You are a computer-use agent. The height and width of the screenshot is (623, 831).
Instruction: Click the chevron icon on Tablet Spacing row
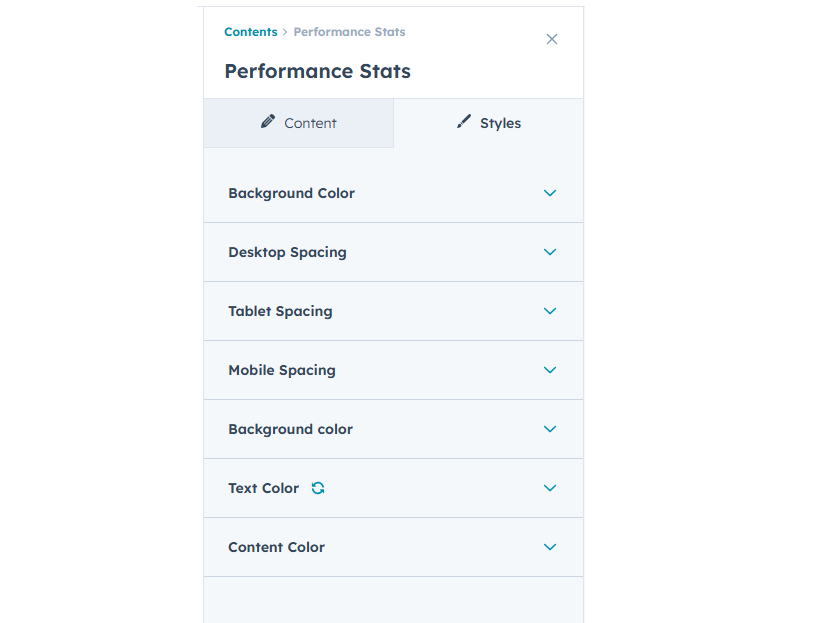pos(549,311)
